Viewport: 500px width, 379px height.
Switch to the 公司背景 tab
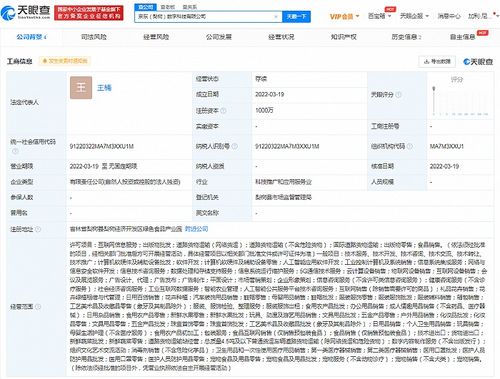(31, 37)
